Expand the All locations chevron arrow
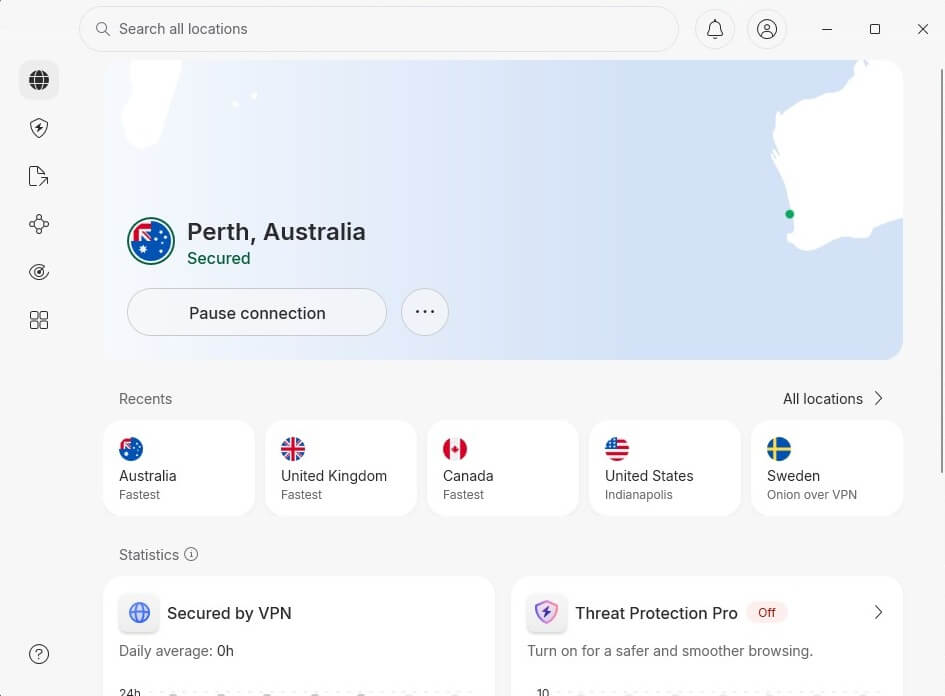The image size is (945, 696). [x=879, y=398]
